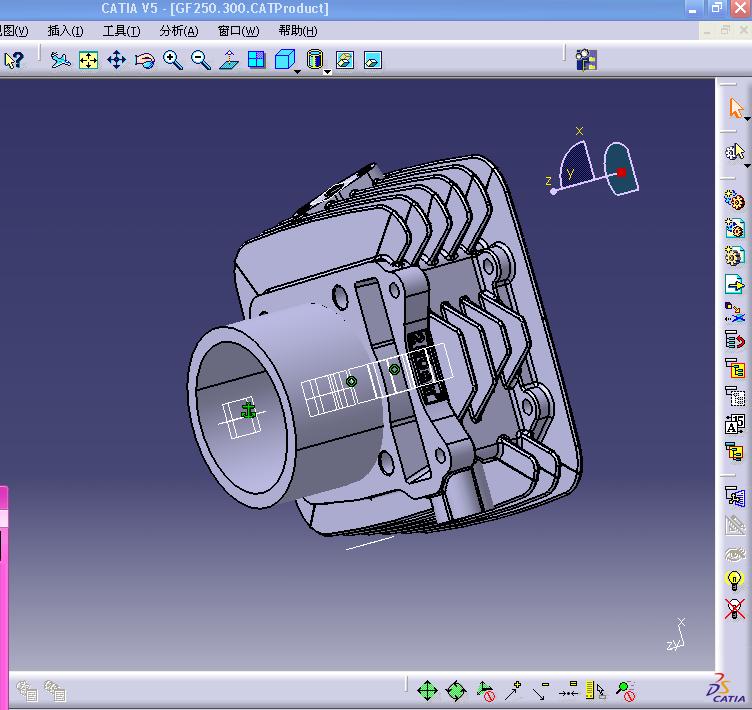Click the green Snap rotating-arrows icon
This screenshot has width=752, height=710.
(x=456, y=691)
